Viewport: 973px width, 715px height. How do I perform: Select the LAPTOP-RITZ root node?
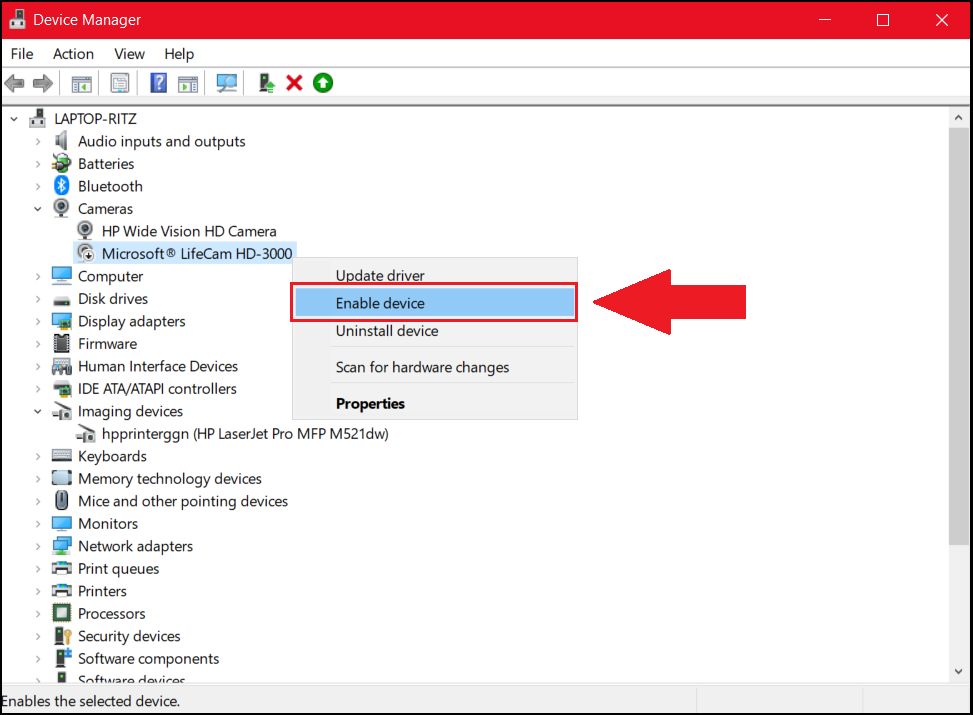pos(96,118)
